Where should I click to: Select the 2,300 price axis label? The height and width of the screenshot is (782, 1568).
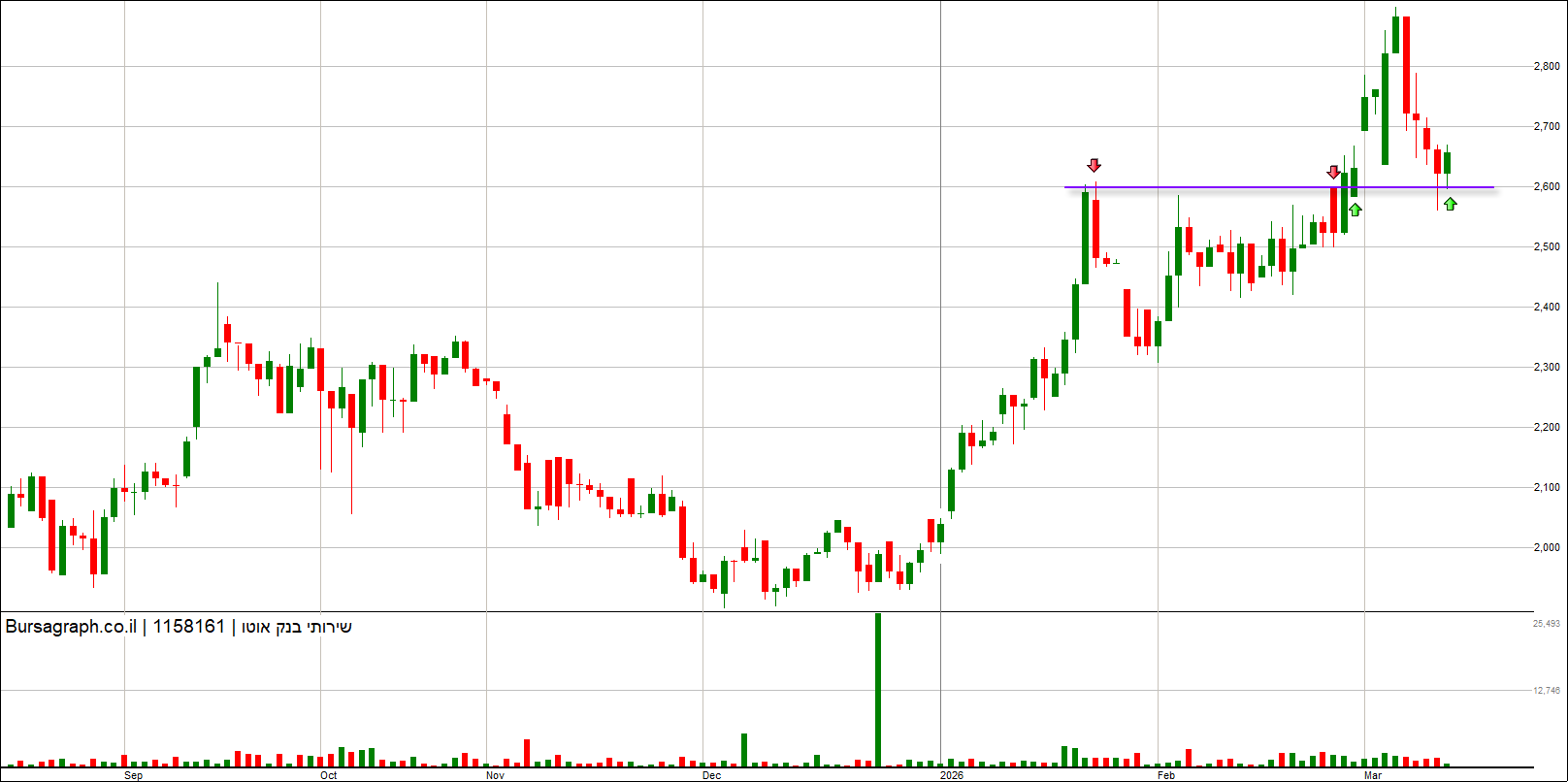[x=1547, y=367]
